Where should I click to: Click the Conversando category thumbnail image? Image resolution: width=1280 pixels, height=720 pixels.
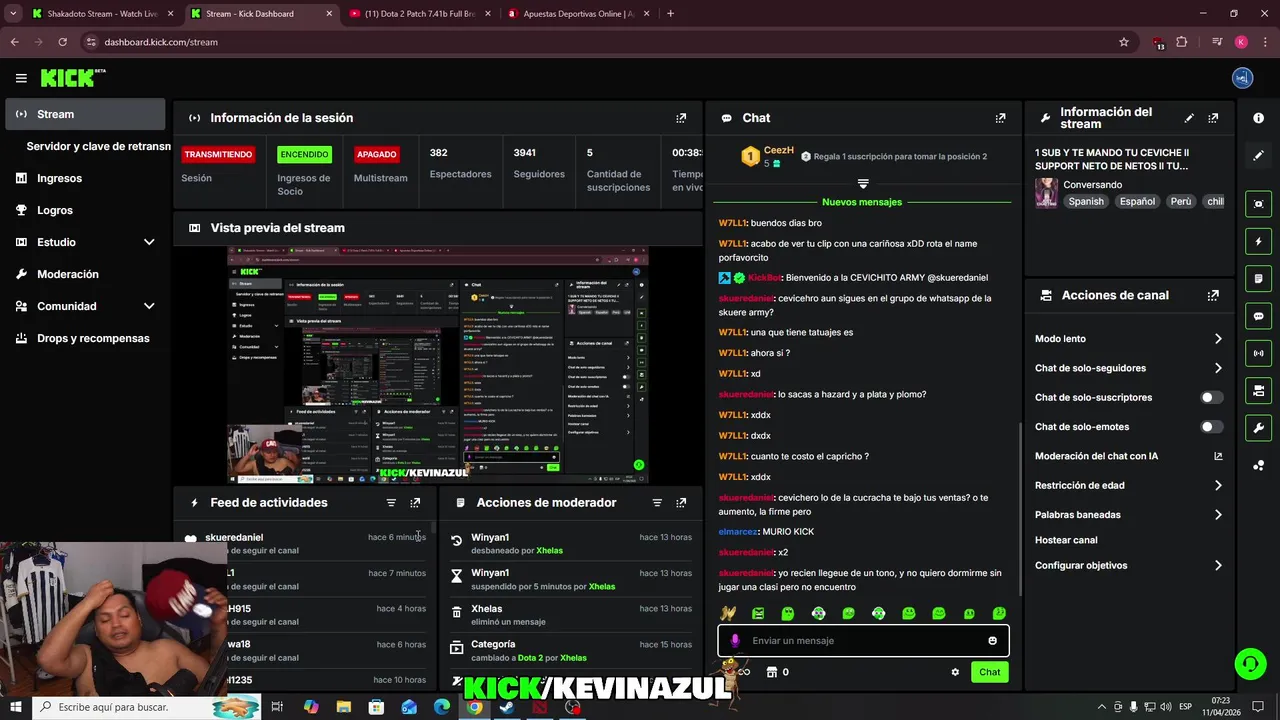1046,193
